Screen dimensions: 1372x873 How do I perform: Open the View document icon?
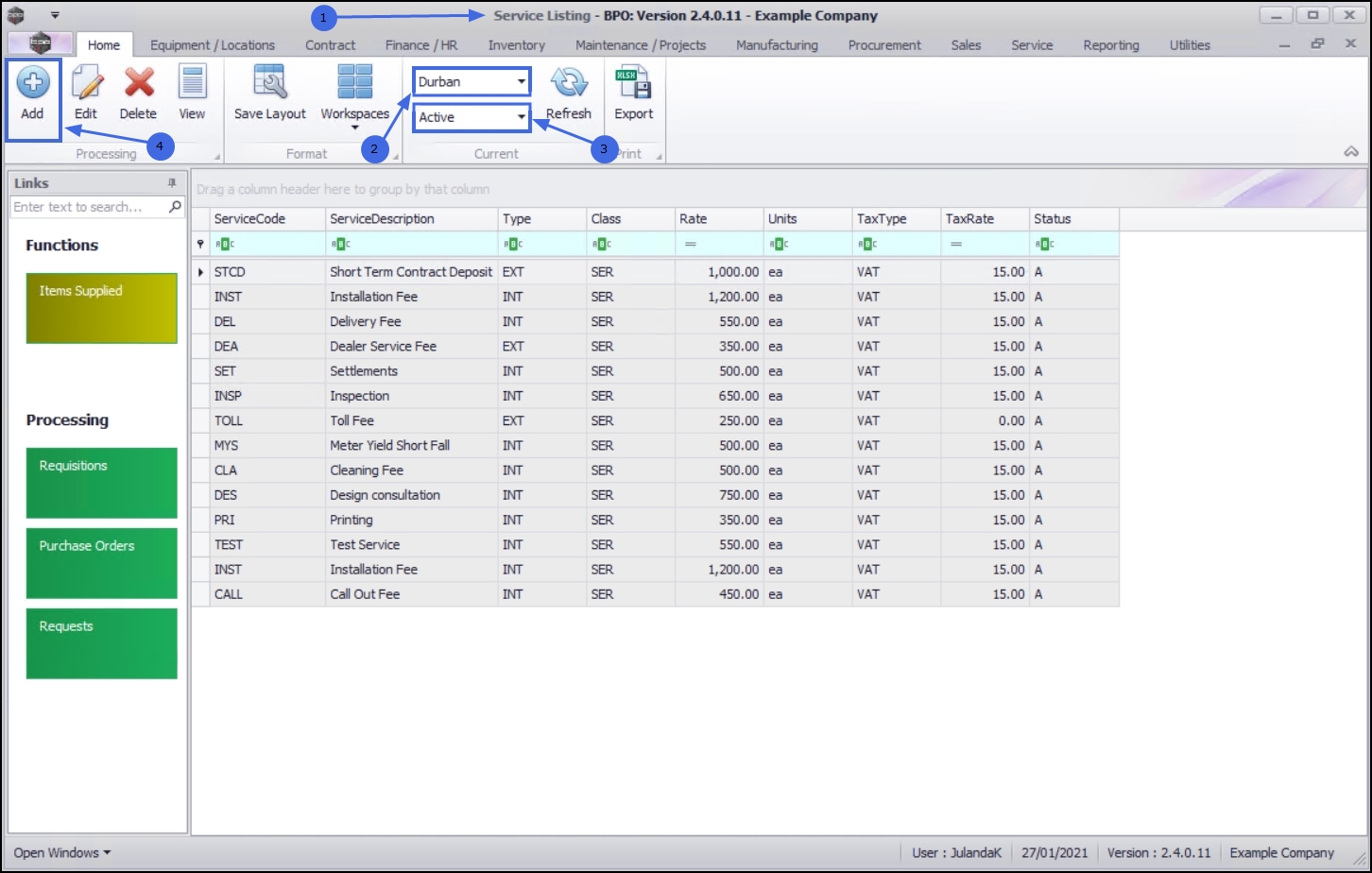(192, 83)
